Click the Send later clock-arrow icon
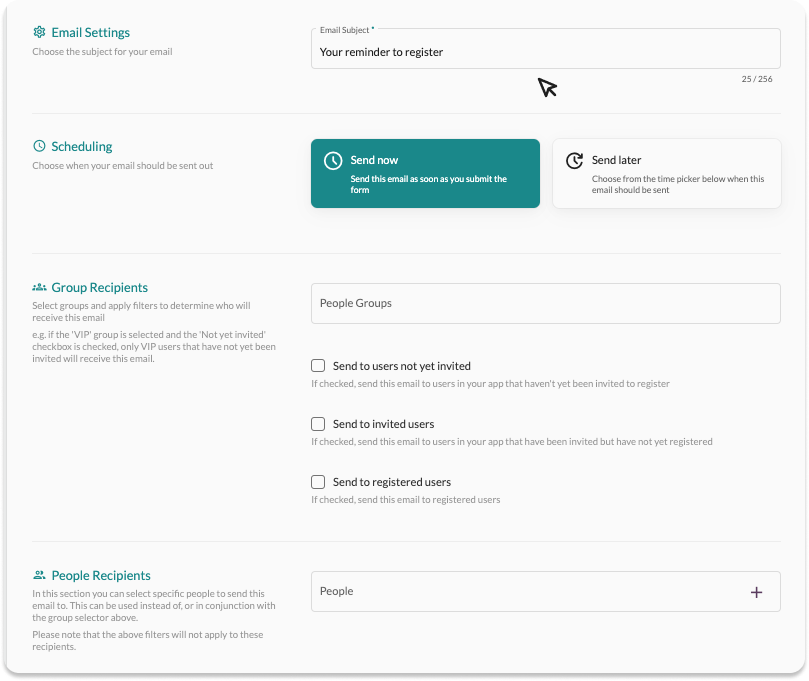This screenshot has width=809, height=681. tap(574, 161)
